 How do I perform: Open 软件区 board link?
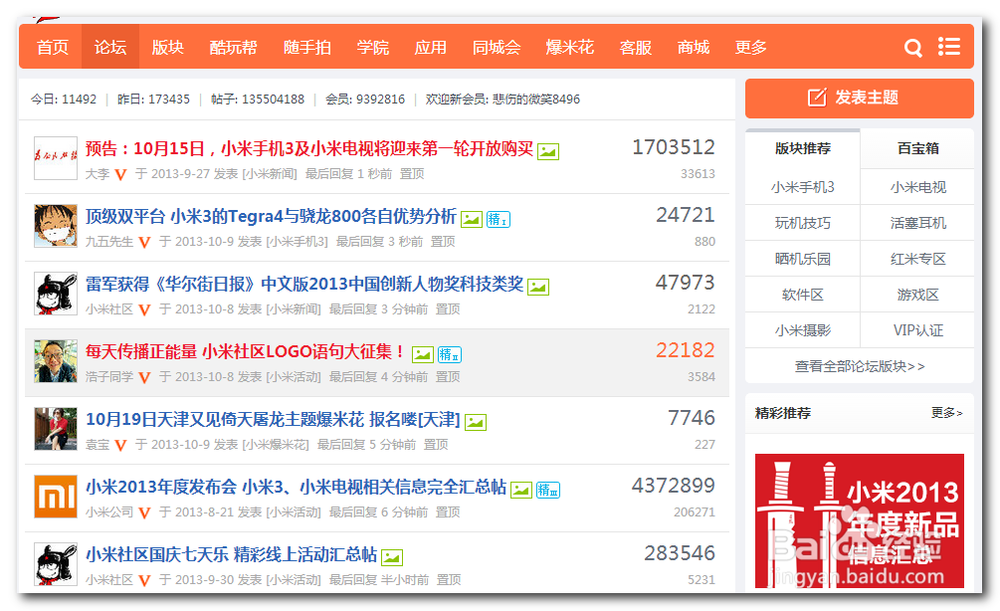(802, 294)
